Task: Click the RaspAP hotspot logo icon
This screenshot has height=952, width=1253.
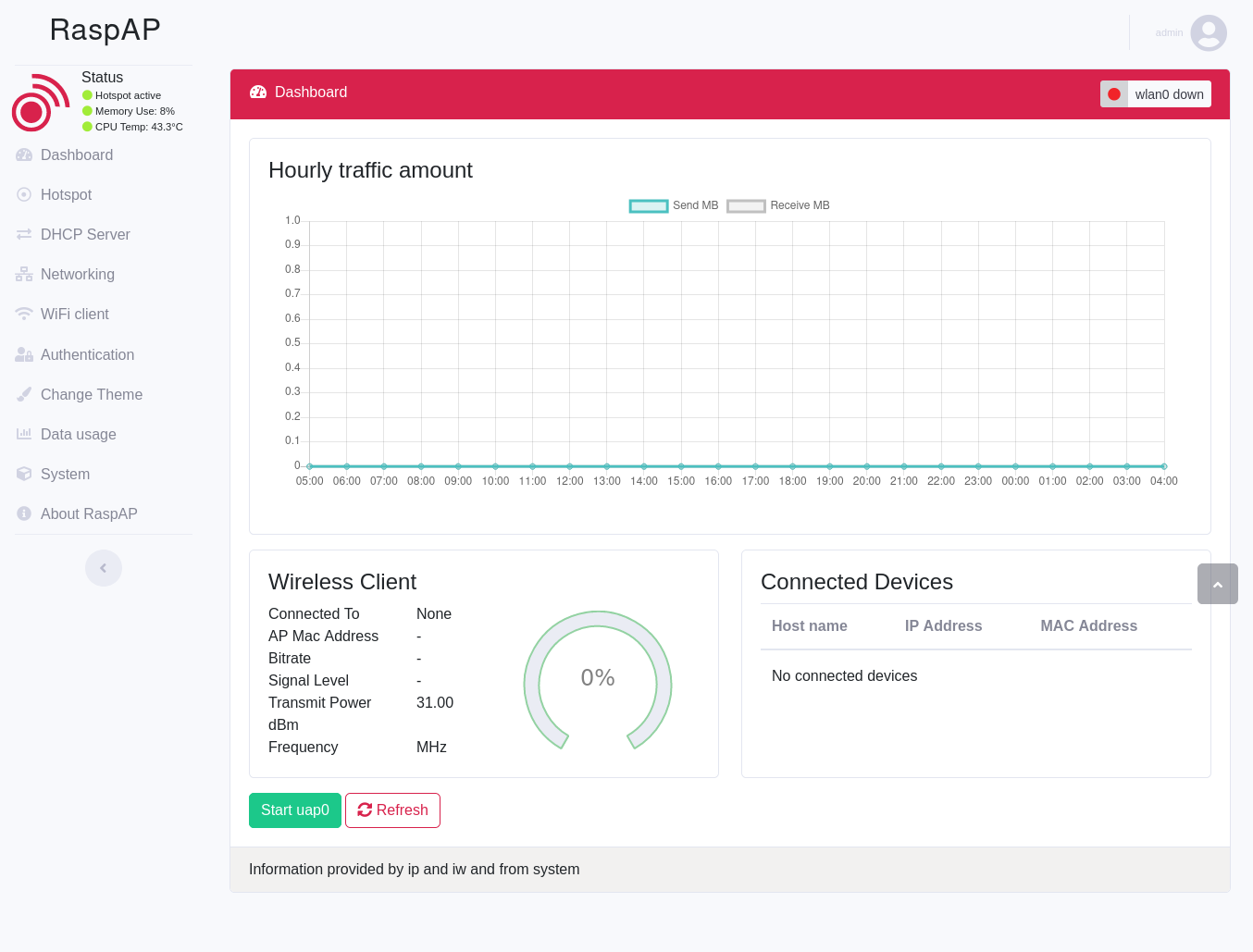Action: point(41,103)
